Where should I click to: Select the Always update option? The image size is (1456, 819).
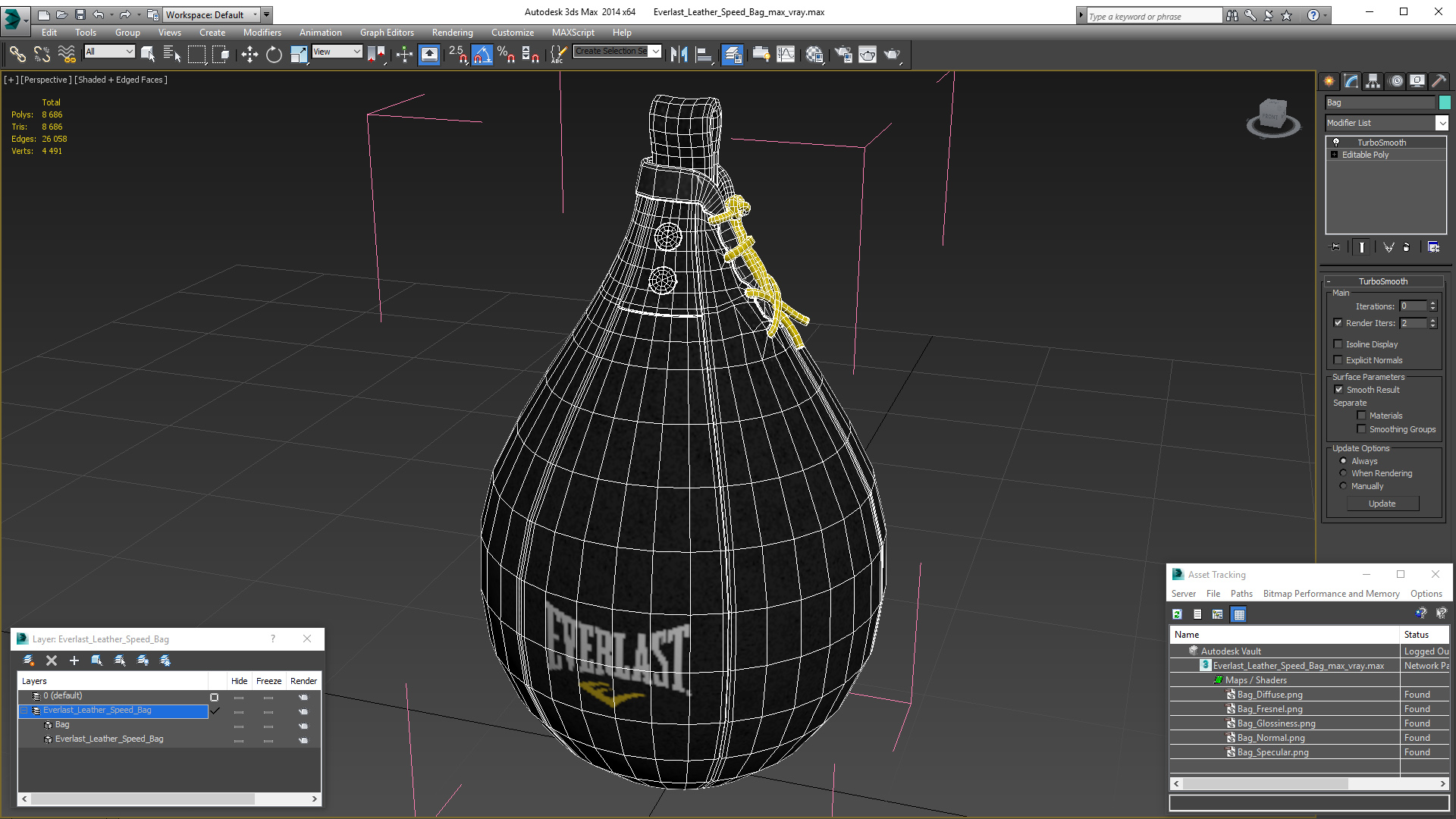1343,460
